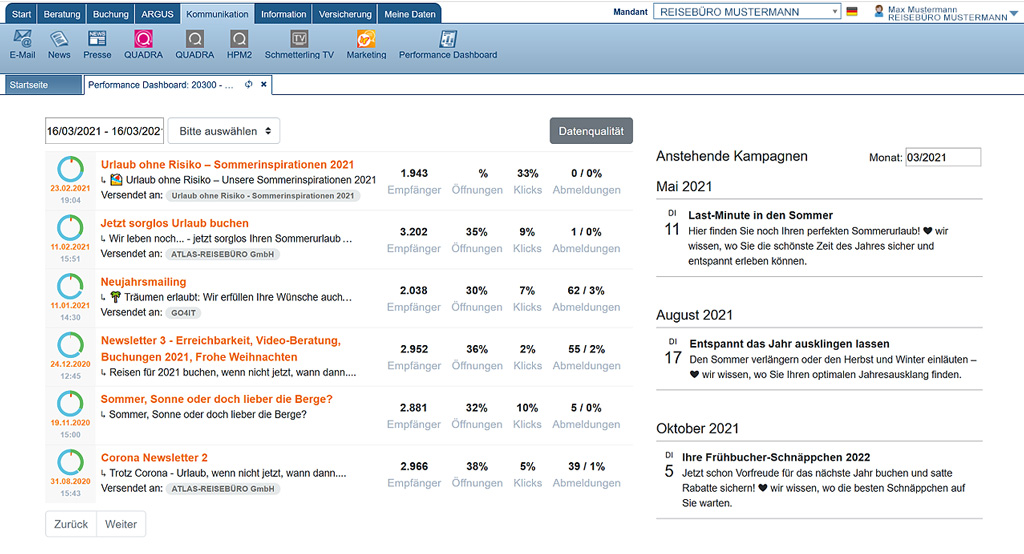Switch to the Versicherung menu tab

point(345,14)
